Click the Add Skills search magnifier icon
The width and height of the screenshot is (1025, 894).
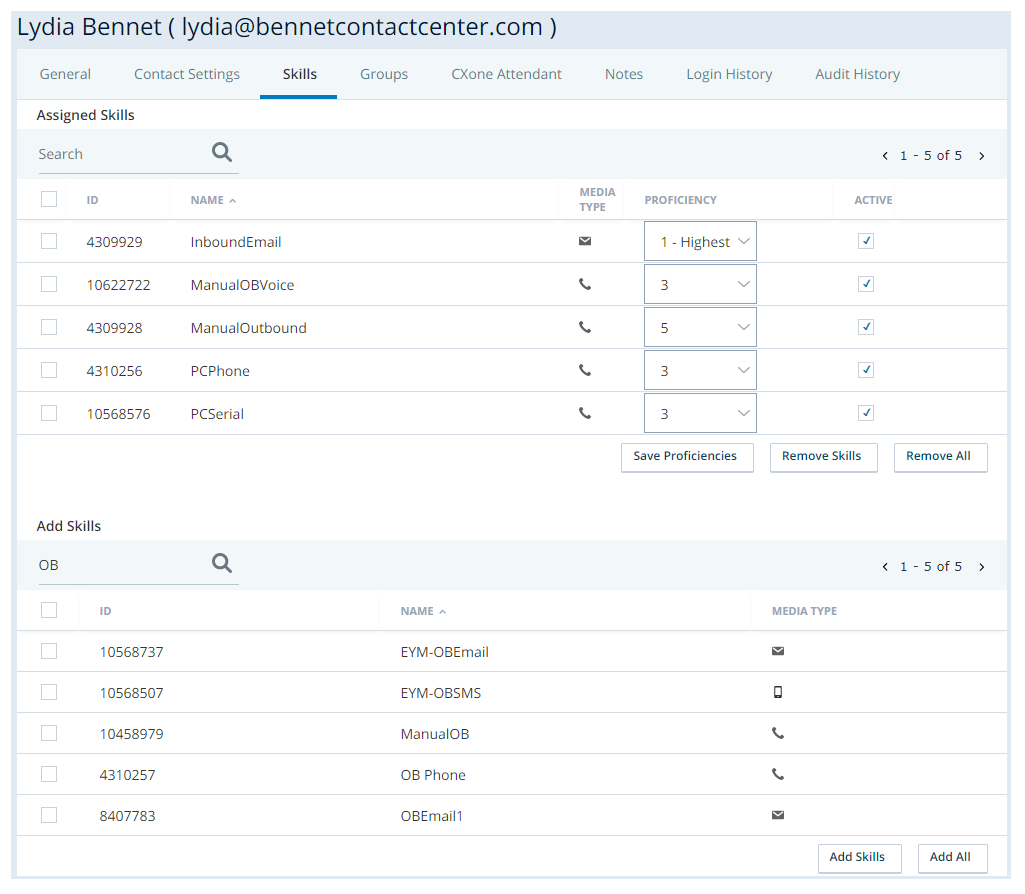tap(222, 563)
